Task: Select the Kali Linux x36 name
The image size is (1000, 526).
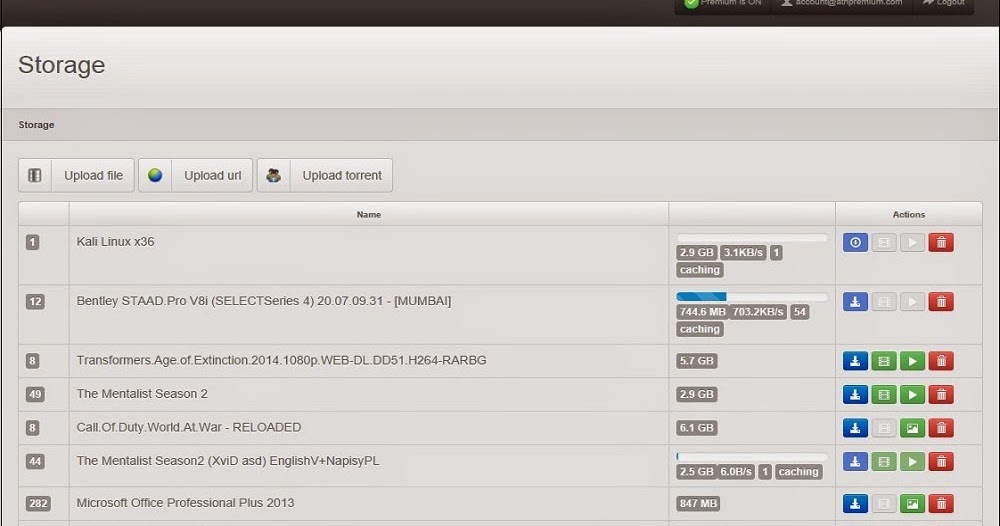Action: [x=115, y=242]
